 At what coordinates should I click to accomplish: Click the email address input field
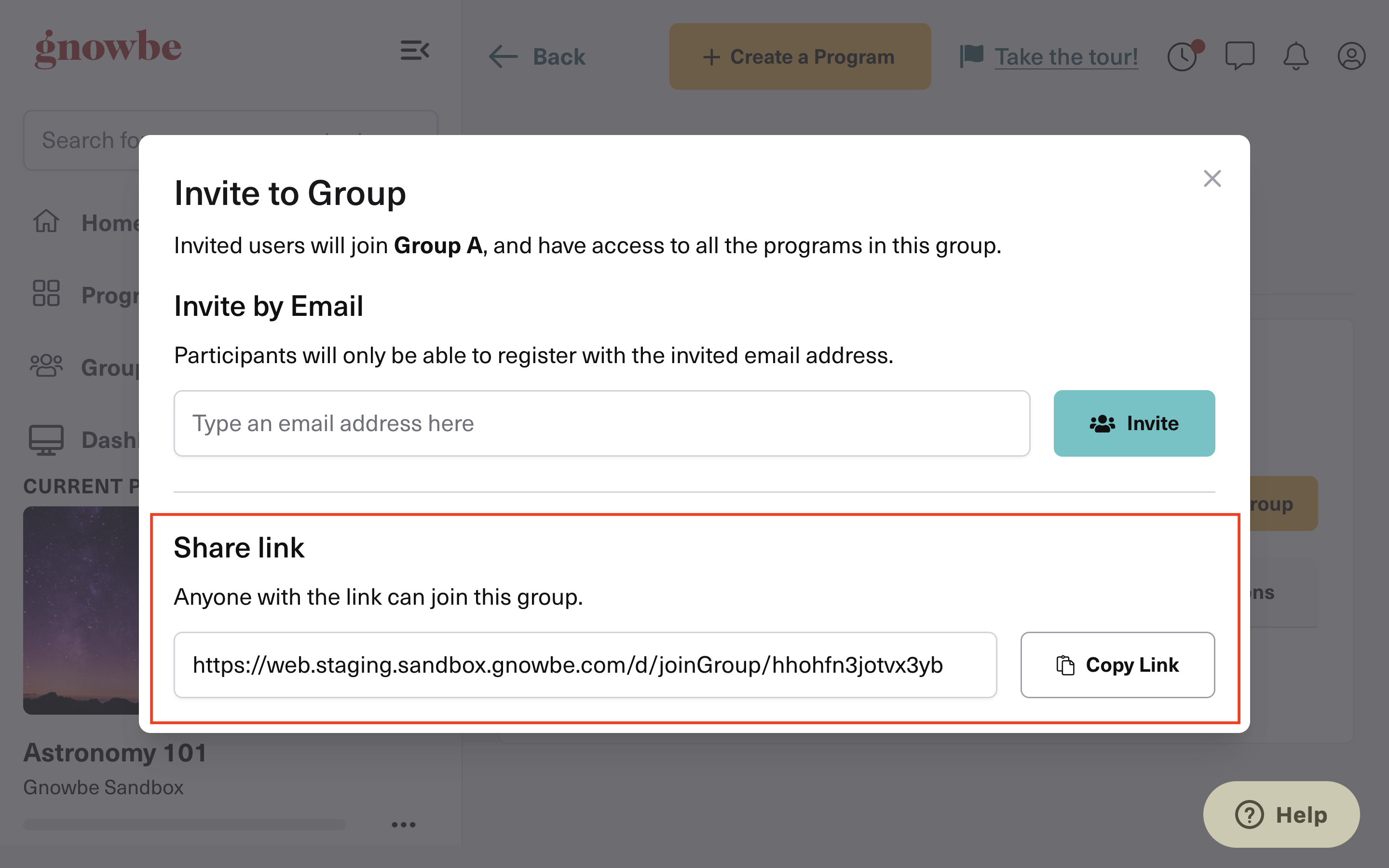[601, 424]
